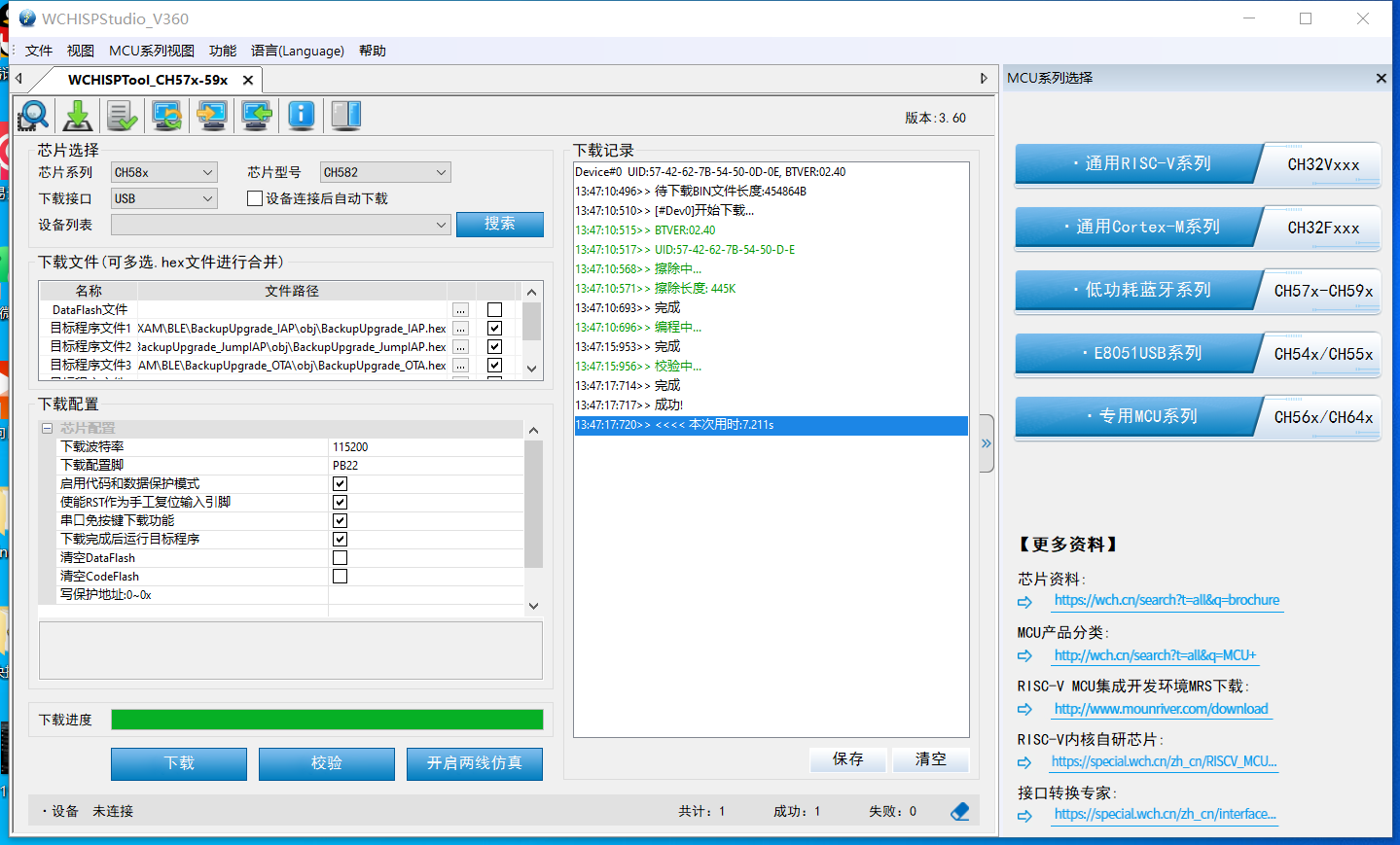Click the green download arrow toolbar icon
The height and width of the screenshot is (845, 1400).
click(78, 116)
